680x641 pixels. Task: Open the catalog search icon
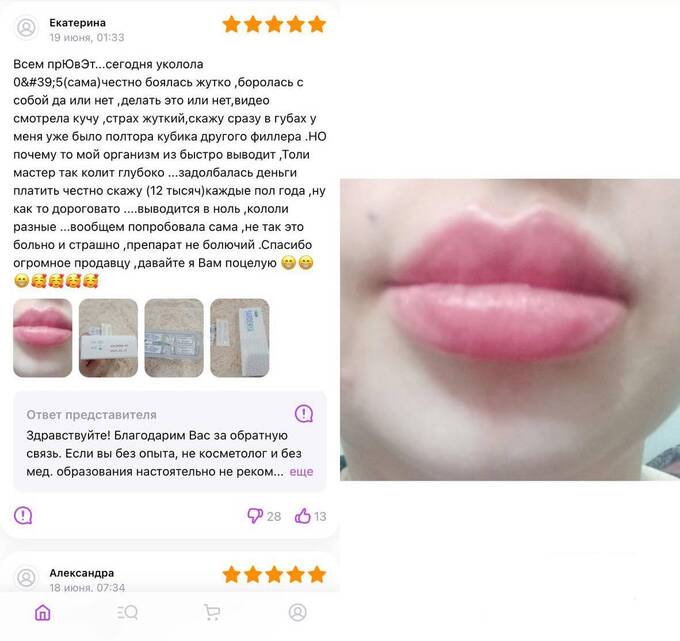tap(128, 612)
